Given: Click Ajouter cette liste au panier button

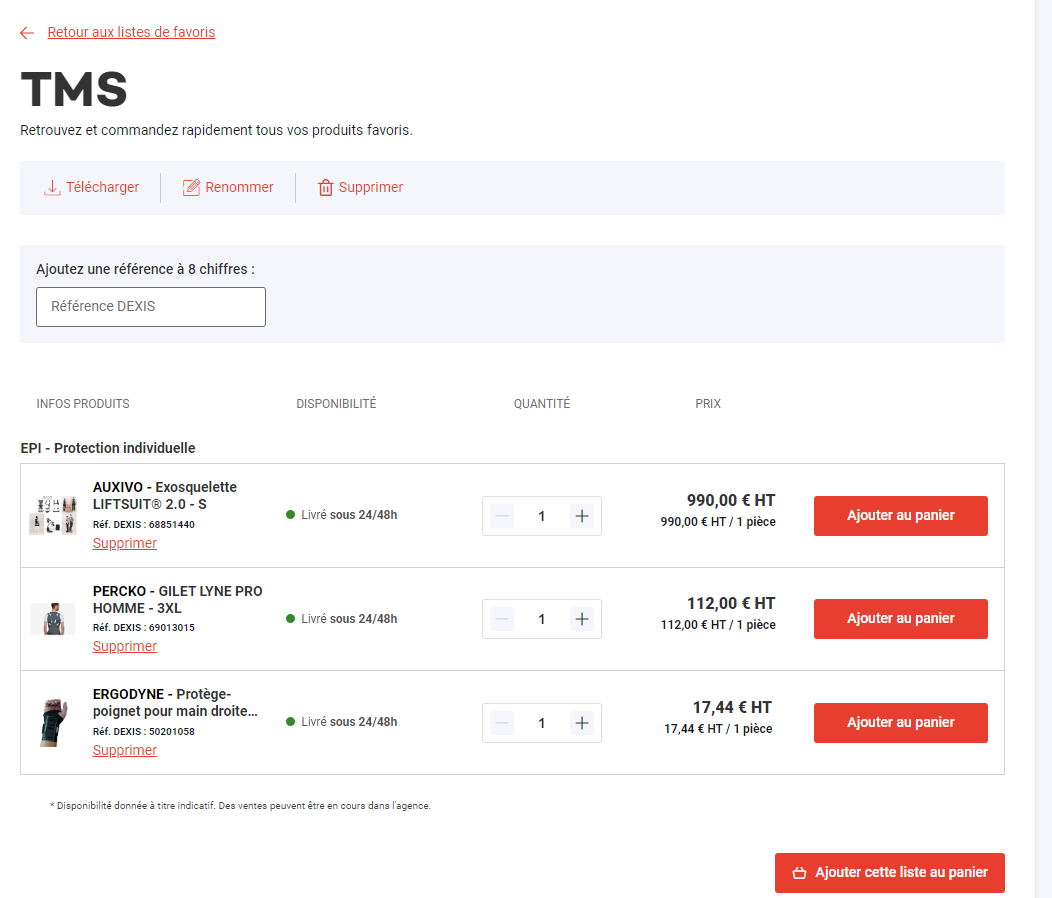Looking at the screenshot, I should coord(890,872).
